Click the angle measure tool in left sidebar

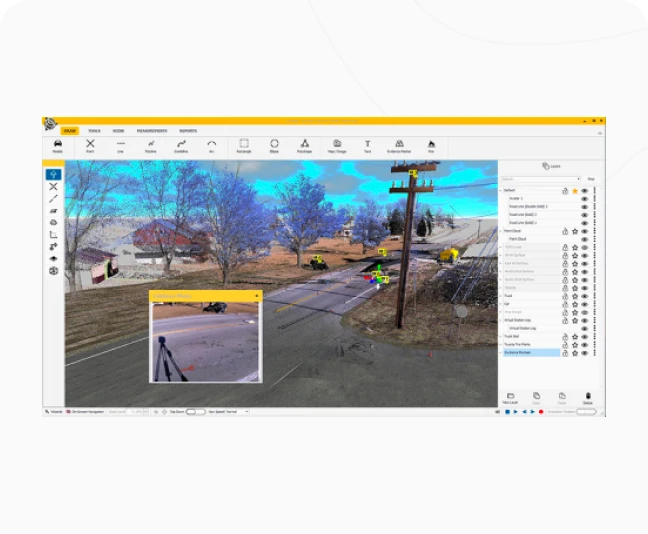click(x=53, y=235)
